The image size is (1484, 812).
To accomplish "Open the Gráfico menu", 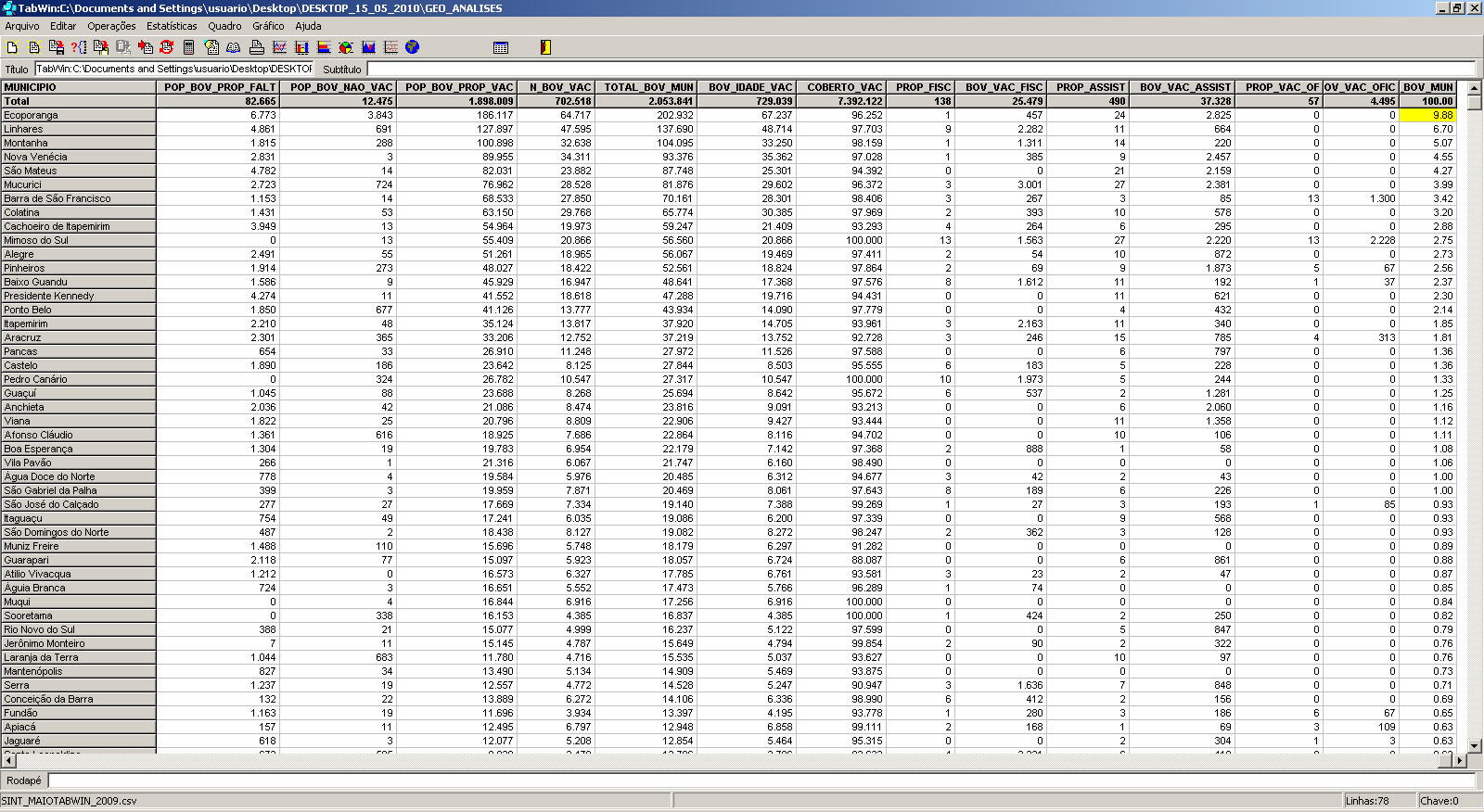I will 268,26.
